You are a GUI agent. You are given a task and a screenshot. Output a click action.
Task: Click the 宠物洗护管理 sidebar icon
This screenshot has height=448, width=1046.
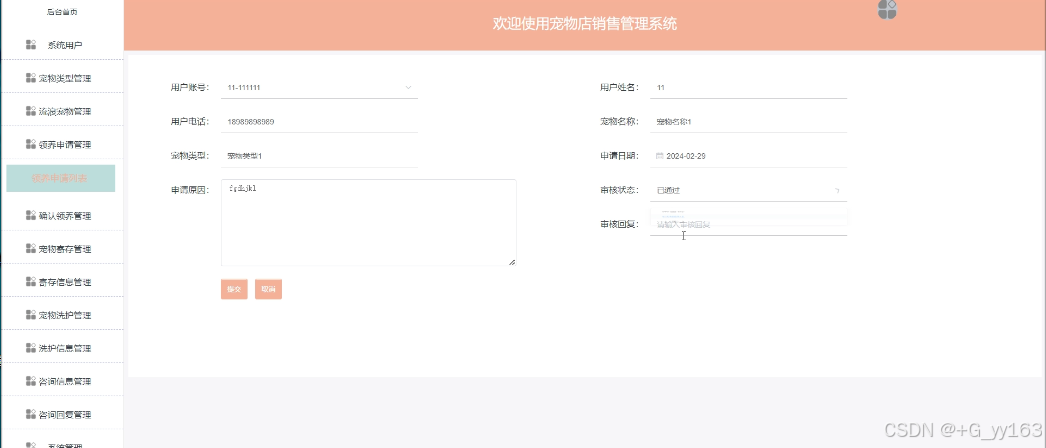coord(31,315)
